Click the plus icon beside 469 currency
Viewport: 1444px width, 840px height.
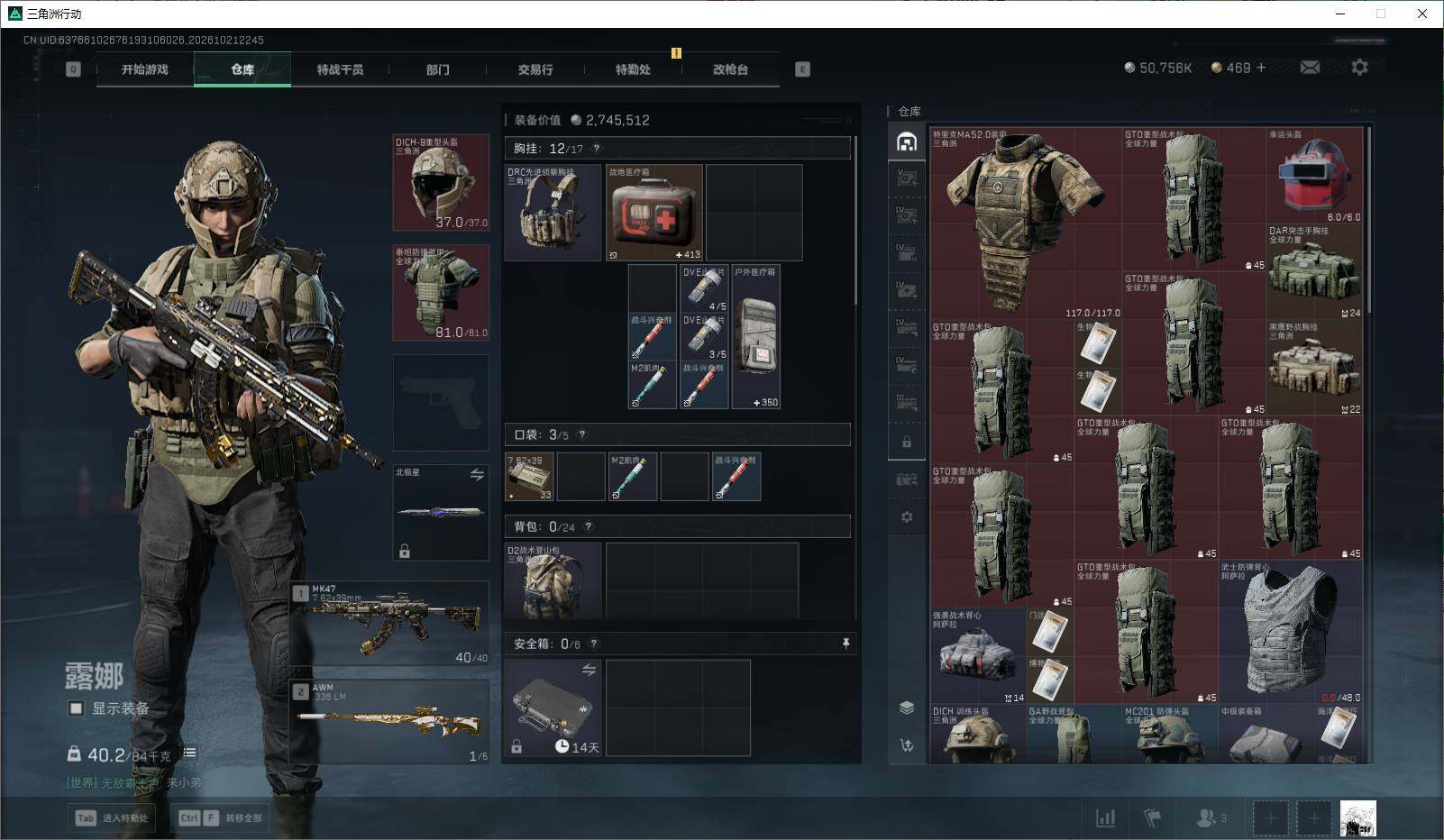pos(1261,68)
